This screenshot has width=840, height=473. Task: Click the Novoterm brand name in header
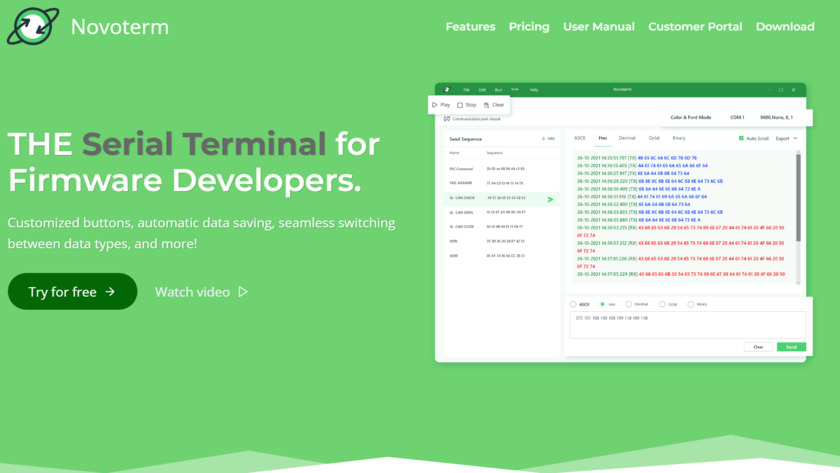(x=119, y=27)
